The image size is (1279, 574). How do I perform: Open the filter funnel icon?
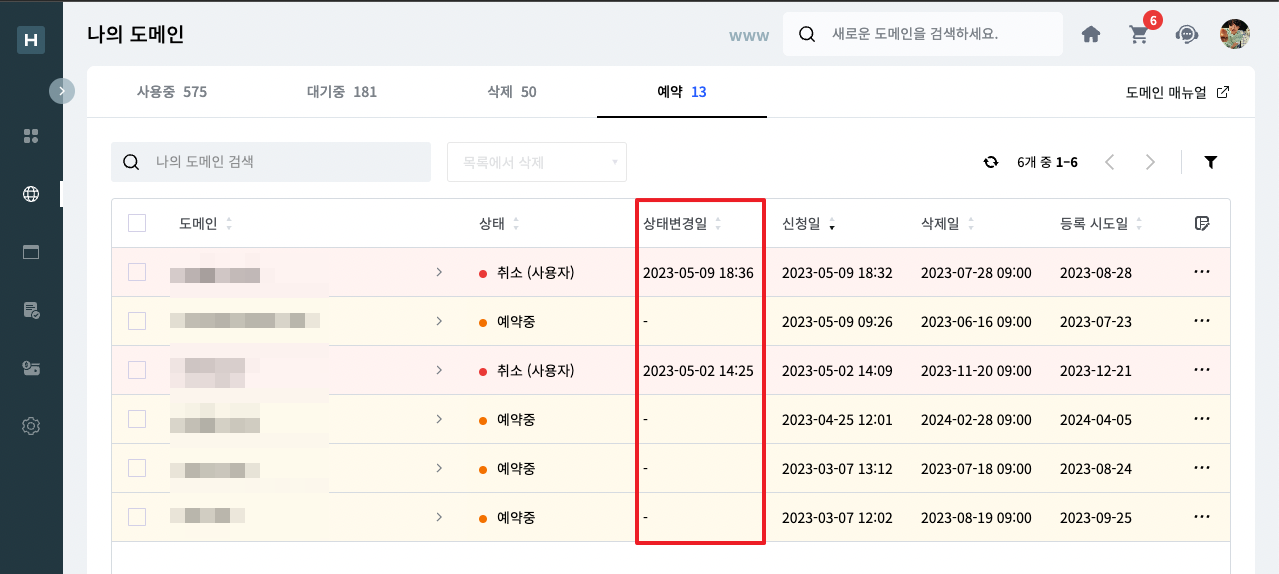tap(1210, 162)
